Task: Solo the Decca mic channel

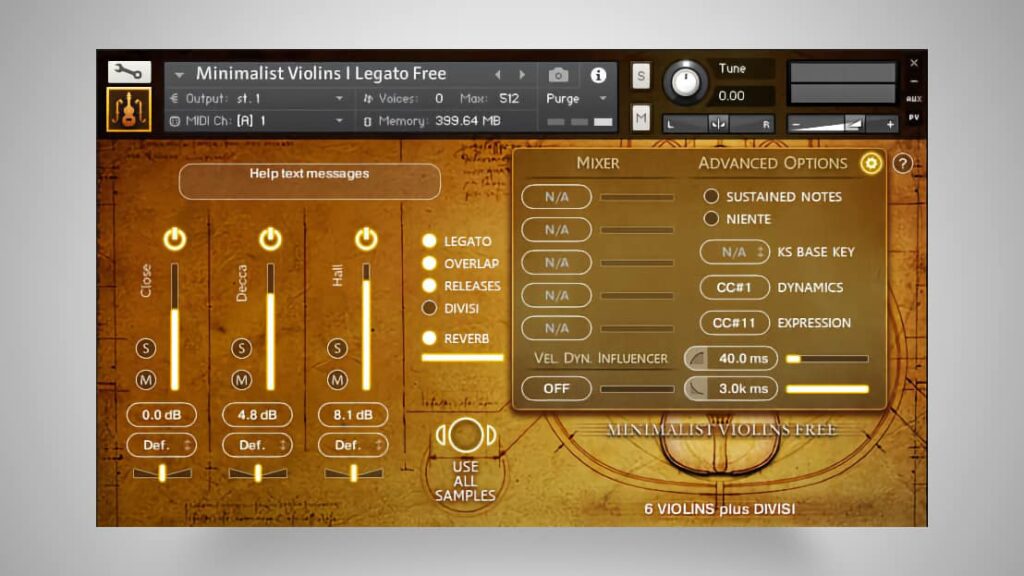Action: (241, 348)
